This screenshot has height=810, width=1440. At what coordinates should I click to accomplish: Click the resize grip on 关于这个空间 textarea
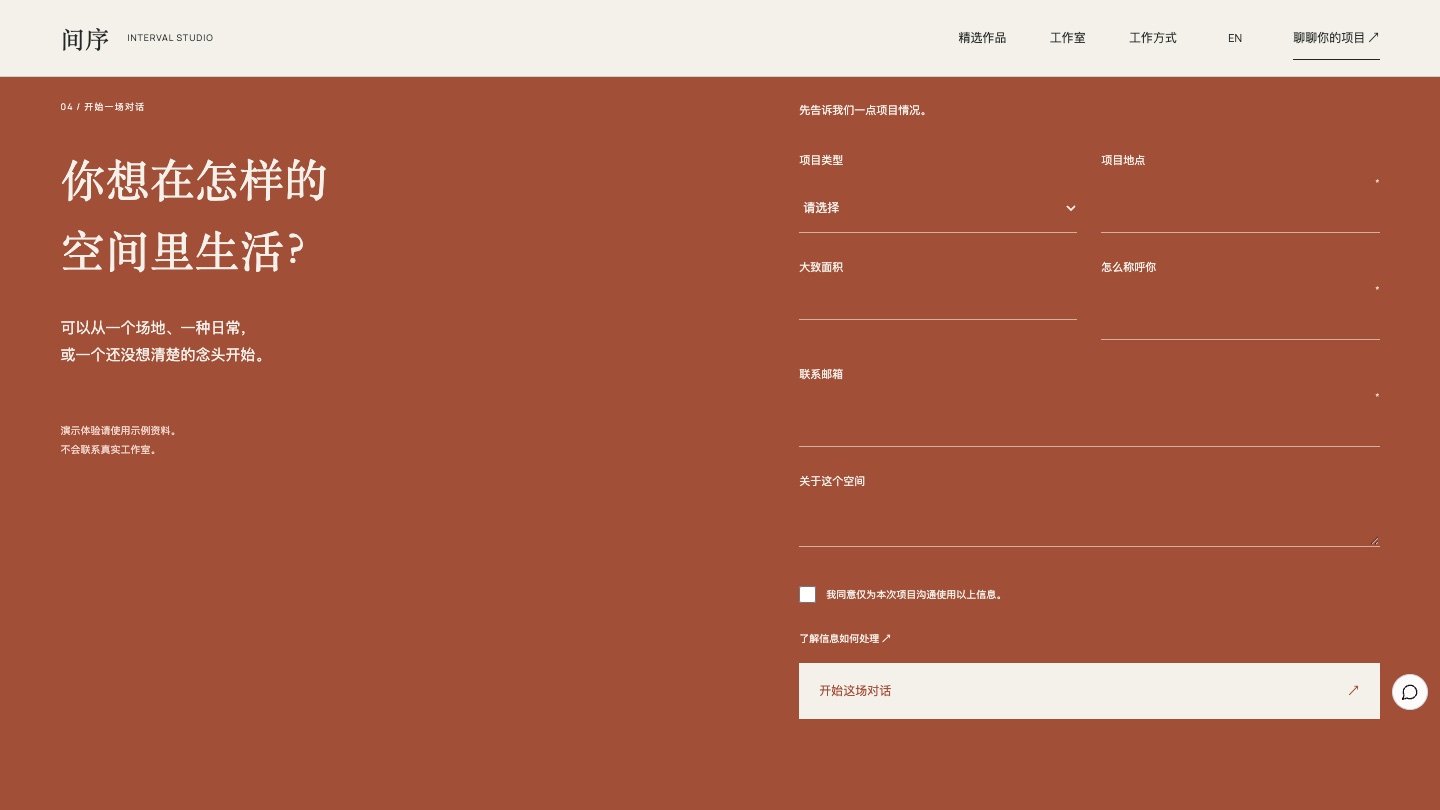(x=1374, y=541)
